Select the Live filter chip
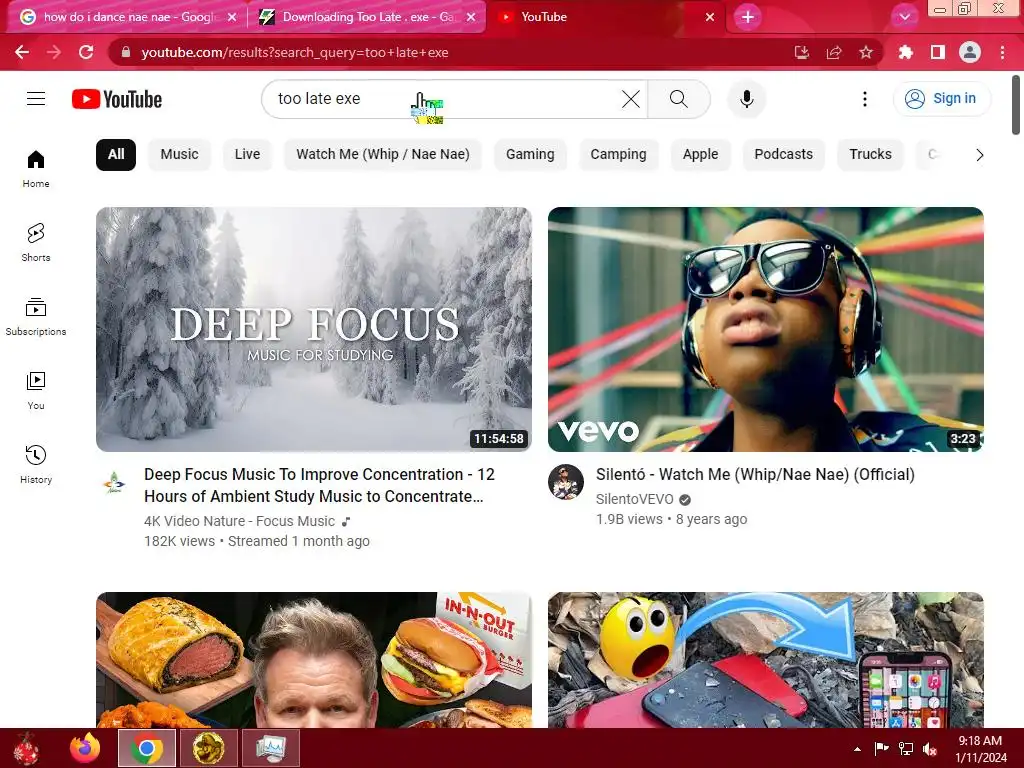 (248, 155)
